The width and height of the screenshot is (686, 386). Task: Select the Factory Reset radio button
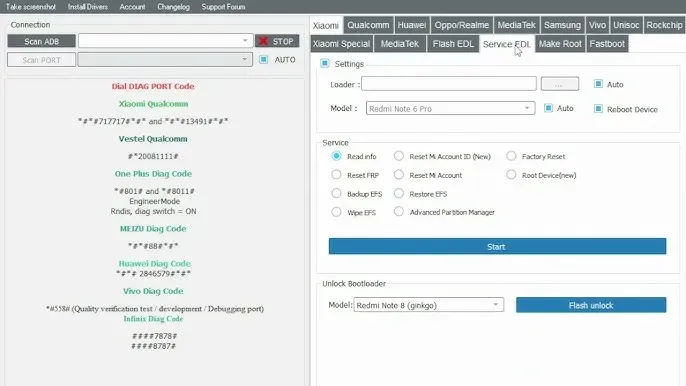[x=511, y=156]
